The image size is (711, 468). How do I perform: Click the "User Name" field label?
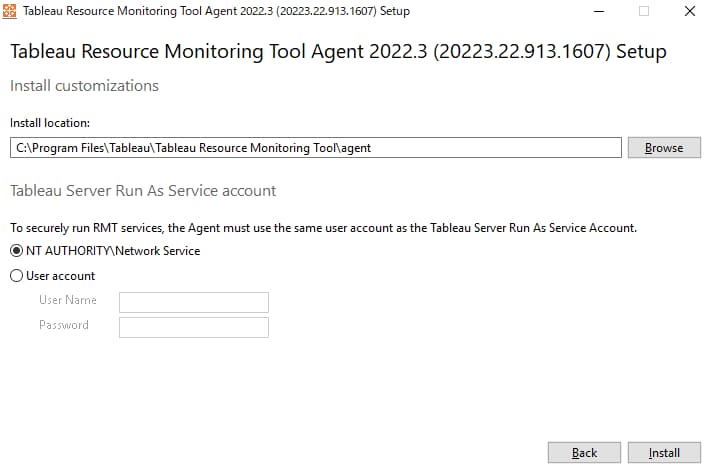(x=68, y=300)
